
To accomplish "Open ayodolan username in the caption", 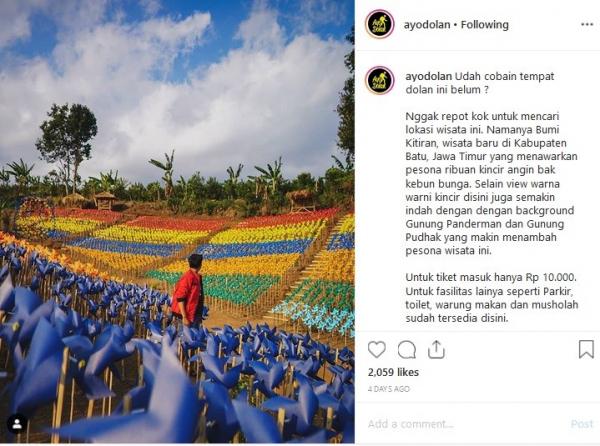I will 429,76.
